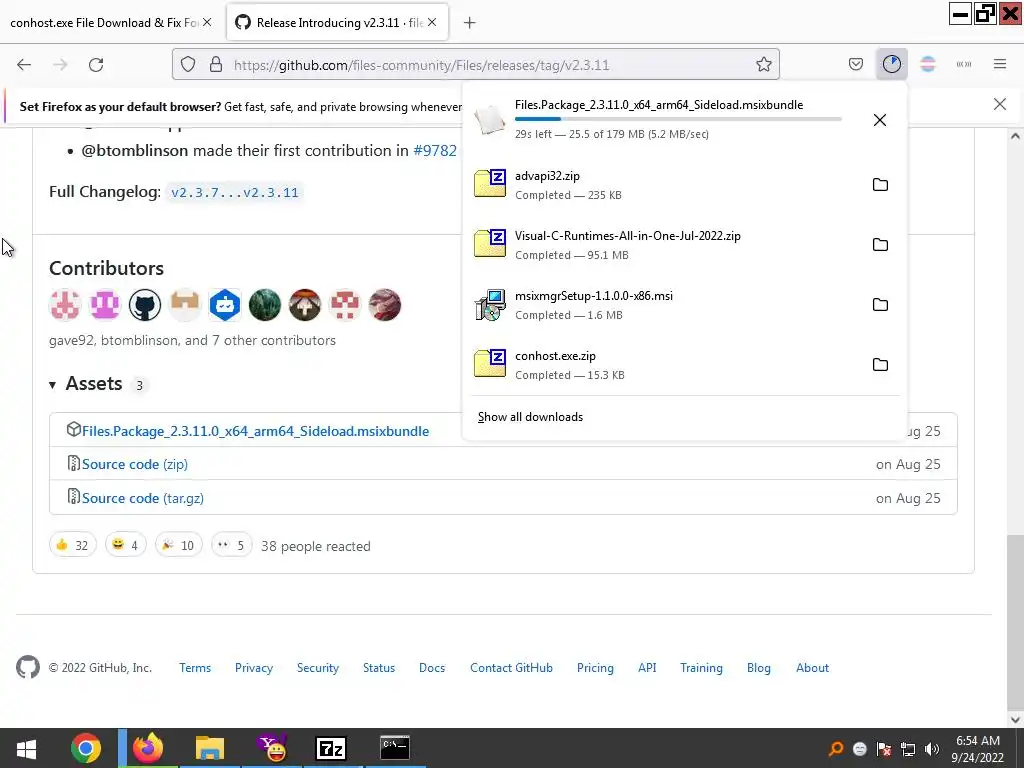
Task: Open the conhost.exe.zip download entry
Action: (x=663, y=365)
